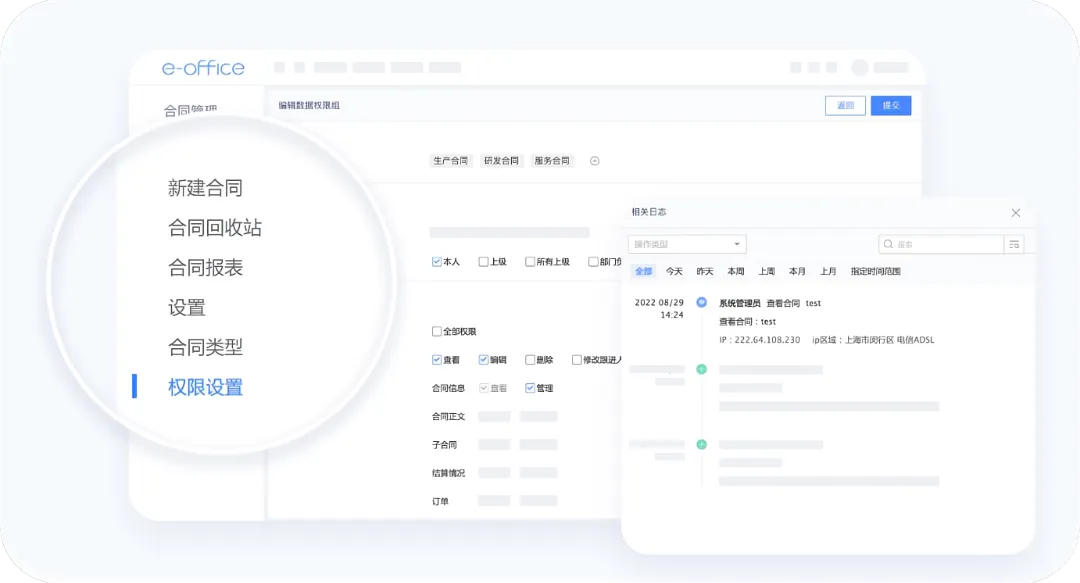Click the blue timeline dot for 2022 08/29
The width and height of the screenshot is (1080, 583).
click(701, 302)
